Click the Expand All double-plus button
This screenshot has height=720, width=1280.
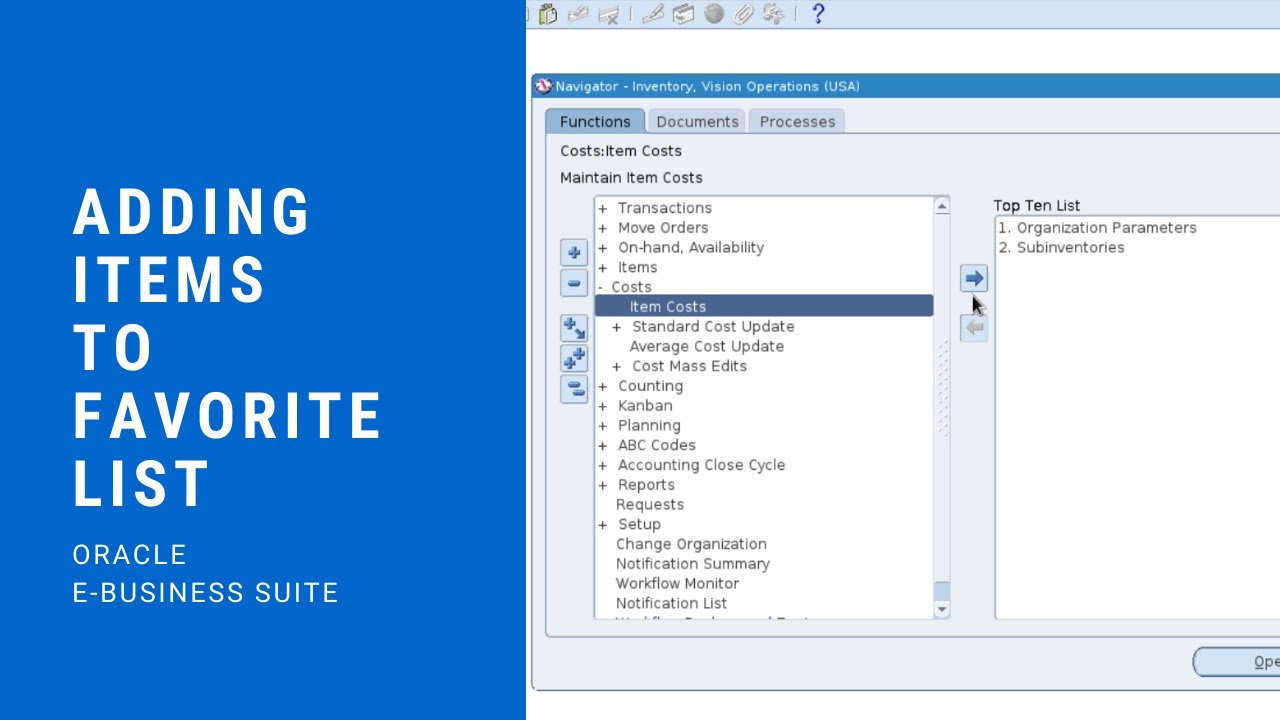point(574,358)
